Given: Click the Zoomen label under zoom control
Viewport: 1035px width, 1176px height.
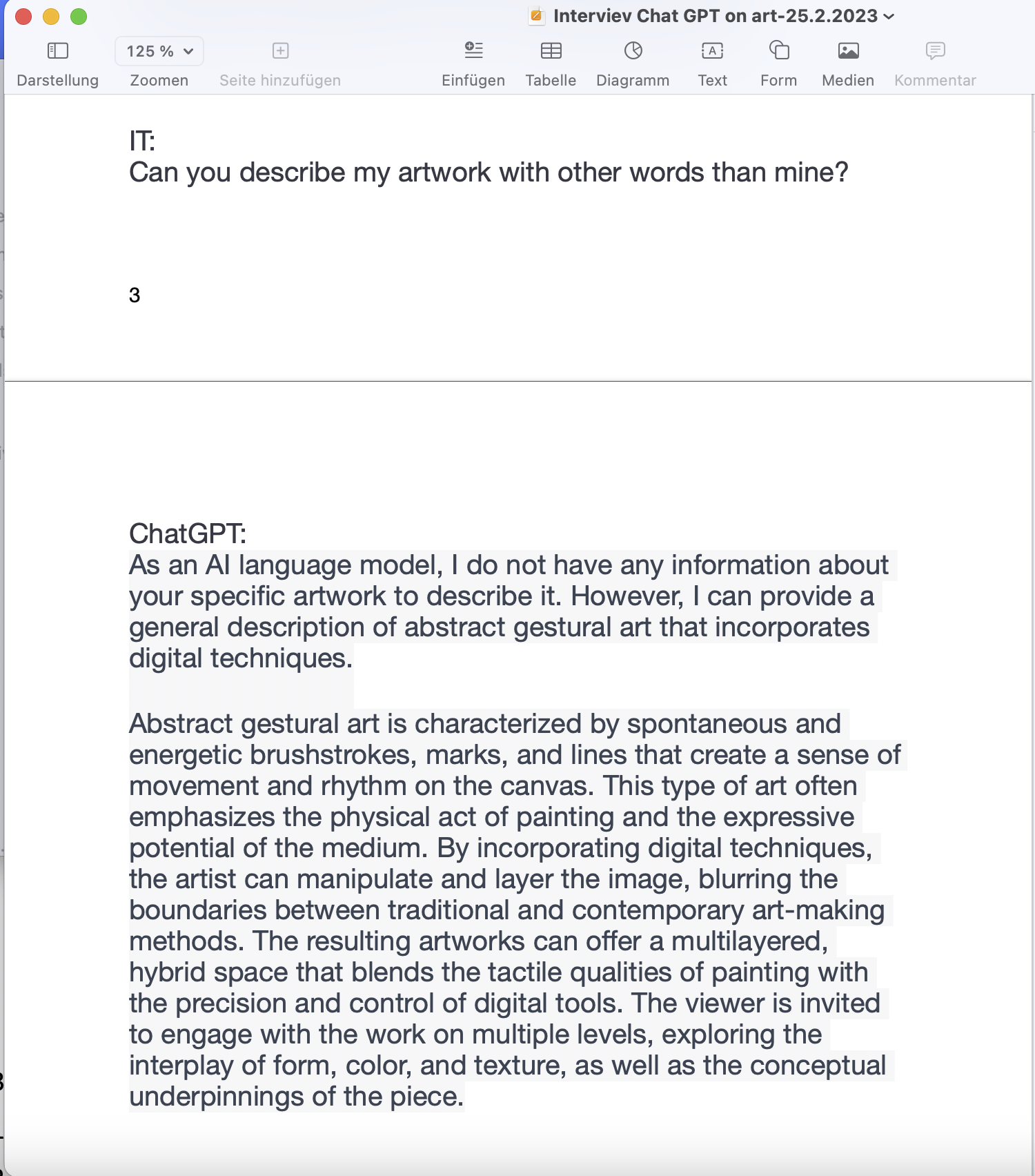Looking at the screenshot, I should click(159, 80).
